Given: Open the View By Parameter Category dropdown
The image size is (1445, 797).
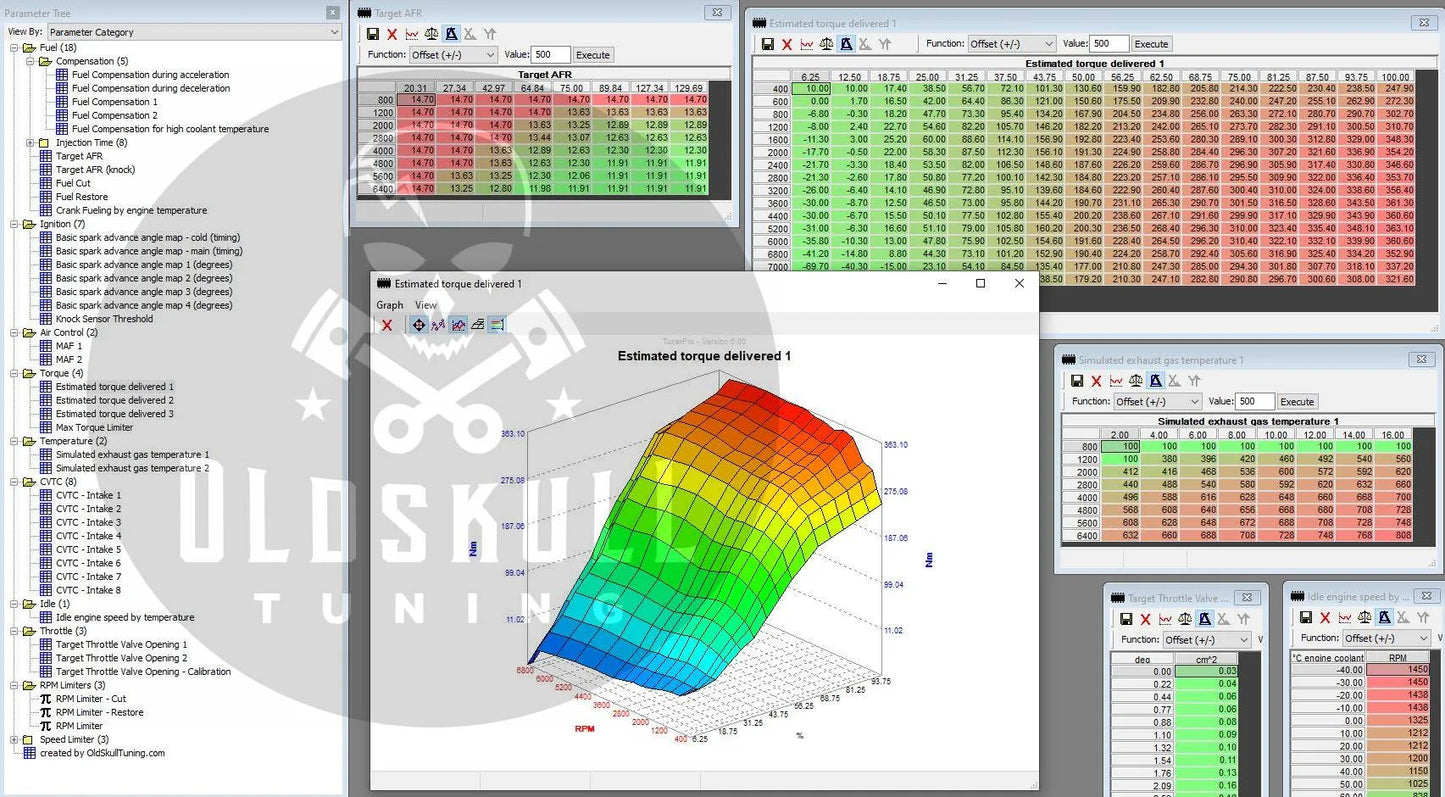Looking at the screenshot, I should (194, 32).
